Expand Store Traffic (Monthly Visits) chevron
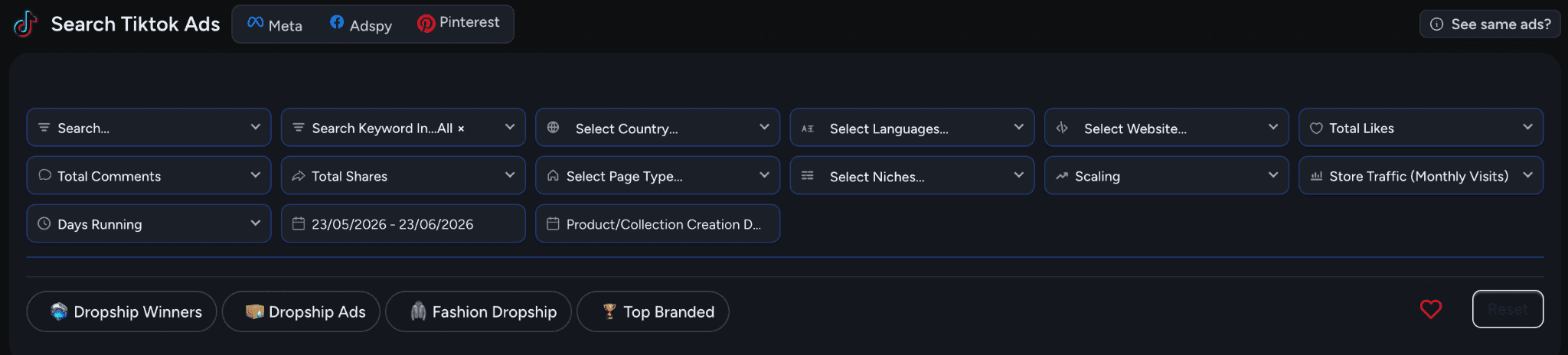The width and height of the screenshot is (1568, 355). [x=1527, y=175]
